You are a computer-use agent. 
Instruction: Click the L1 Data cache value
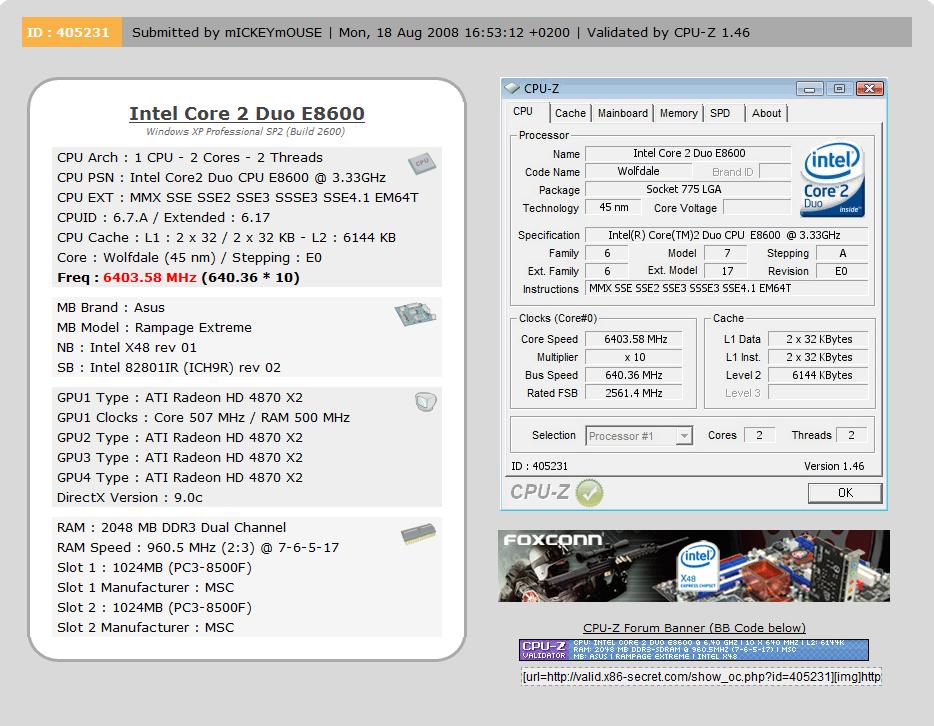[818, 339]
